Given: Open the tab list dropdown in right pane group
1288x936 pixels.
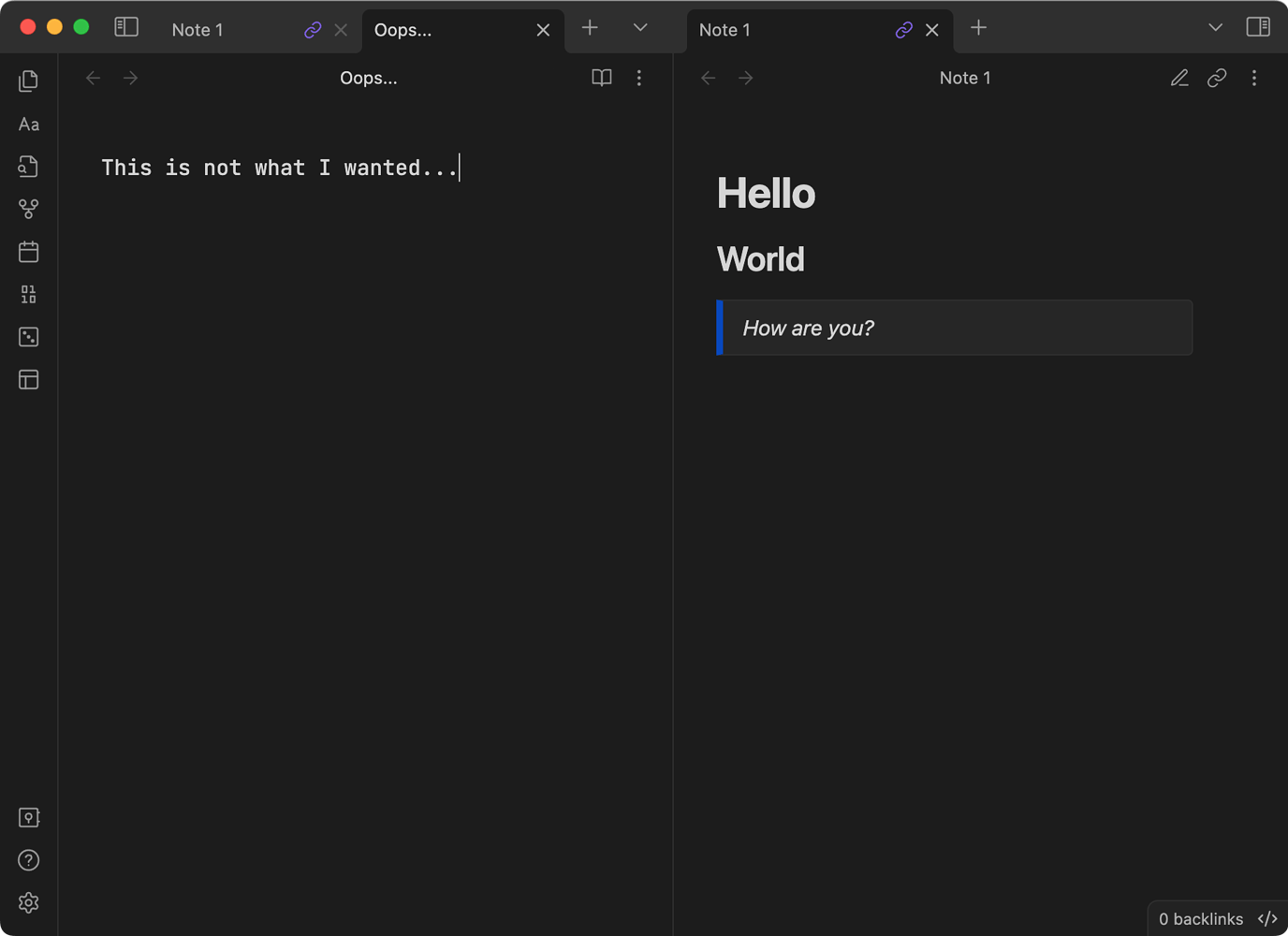Looking at the screenshot, I should pos(1215,27).
